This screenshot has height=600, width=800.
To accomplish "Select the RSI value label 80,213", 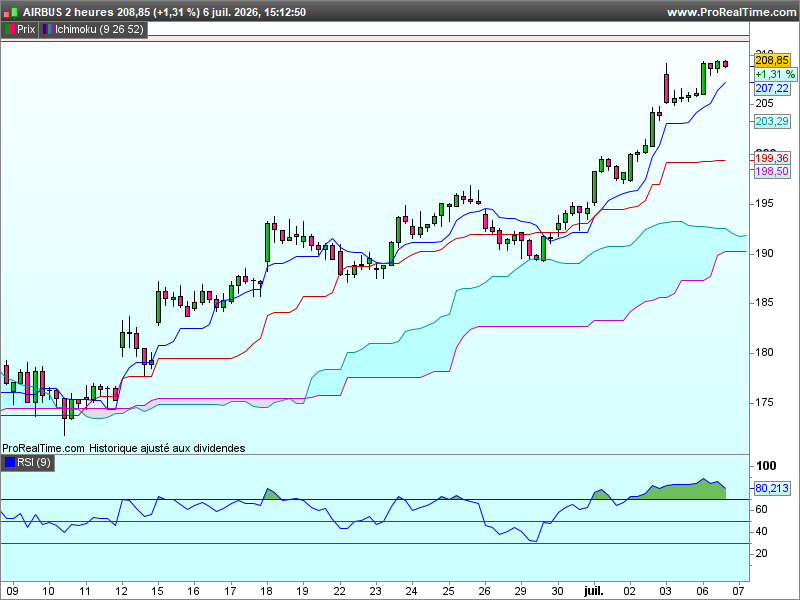I will pos(772,488).
